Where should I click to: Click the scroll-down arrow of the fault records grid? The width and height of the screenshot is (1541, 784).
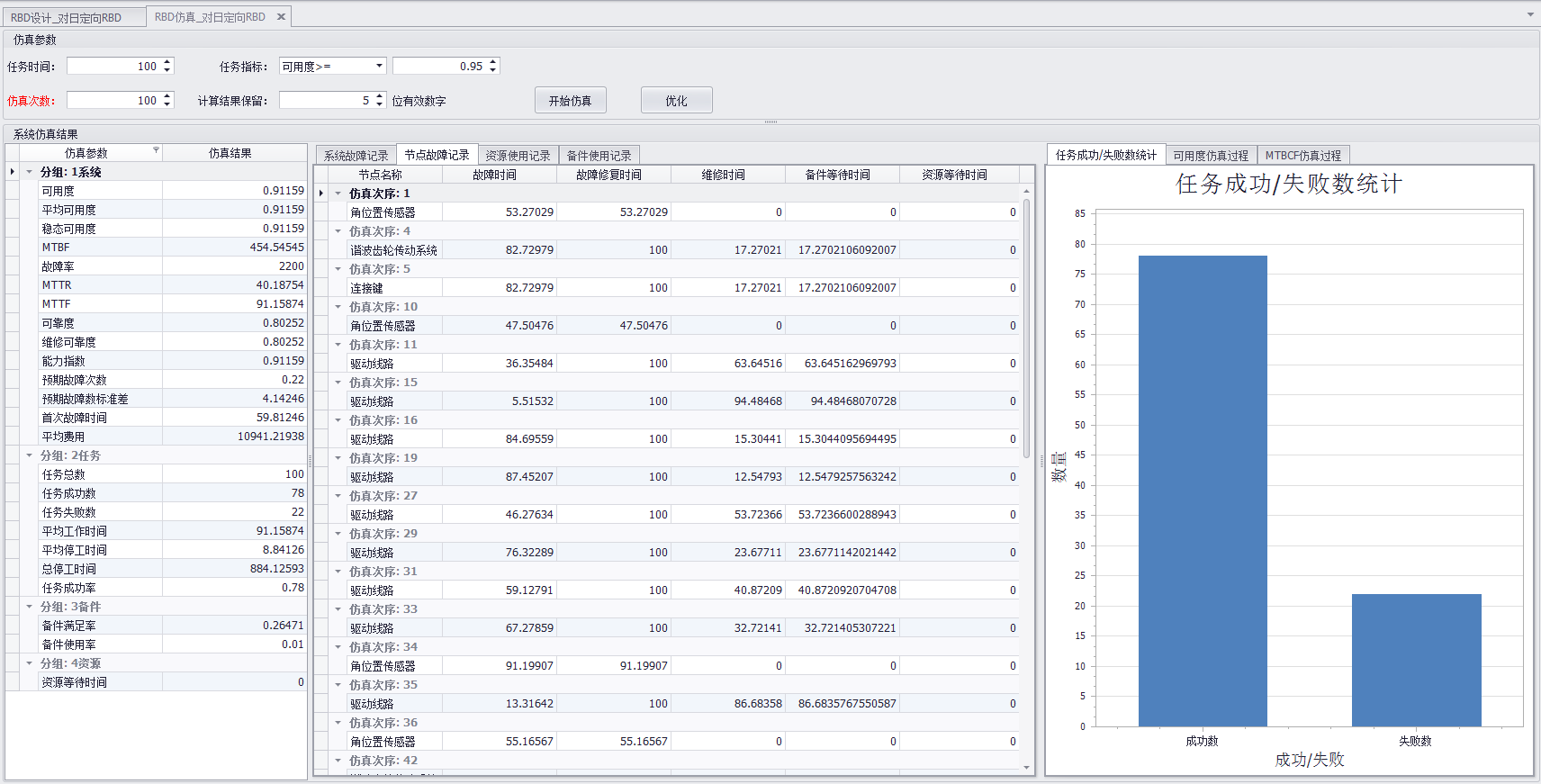[x=1026, y=768]
